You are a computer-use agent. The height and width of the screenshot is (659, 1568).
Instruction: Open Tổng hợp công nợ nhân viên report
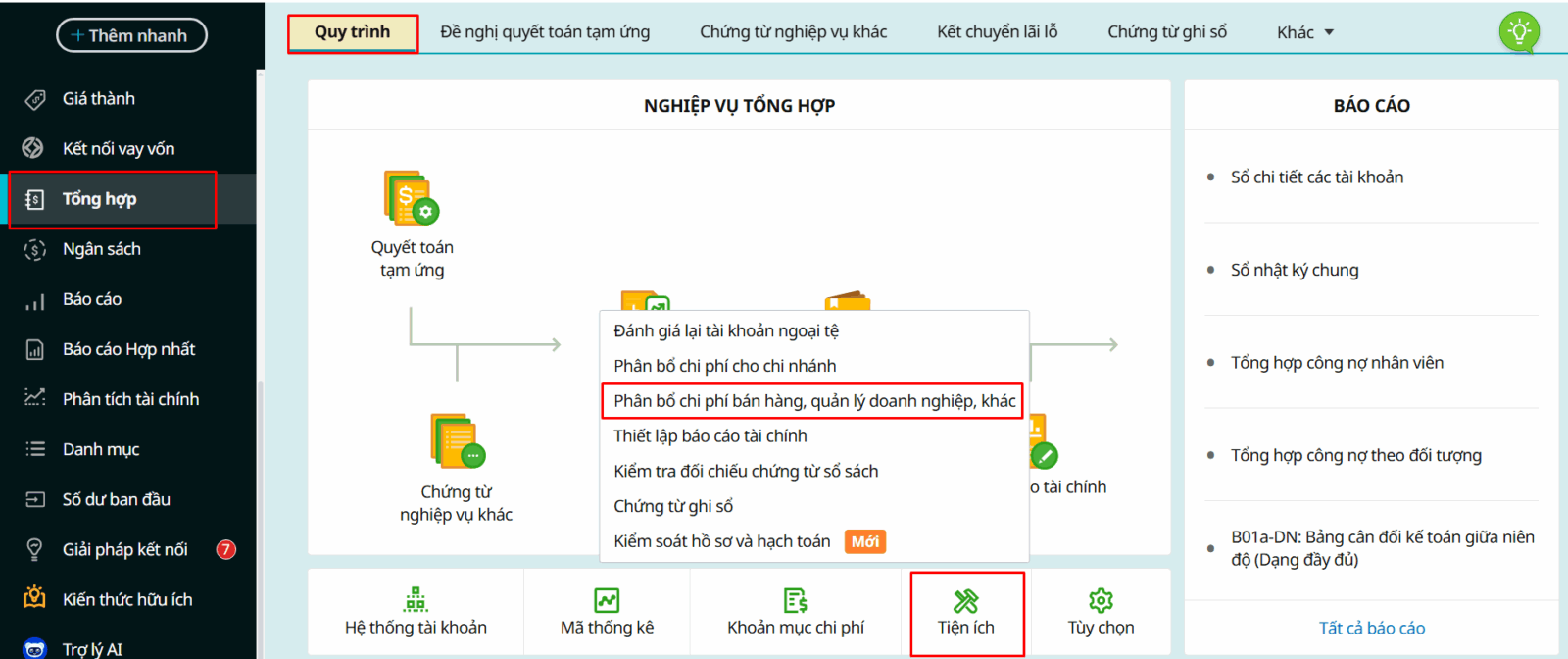click(1337, 363)
